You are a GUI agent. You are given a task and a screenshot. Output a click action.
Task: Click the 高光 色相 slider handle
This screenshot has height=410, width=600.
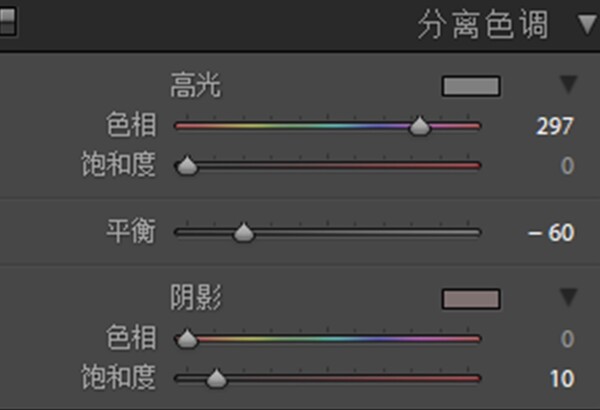pyautogui.click(x=420, y=126)
